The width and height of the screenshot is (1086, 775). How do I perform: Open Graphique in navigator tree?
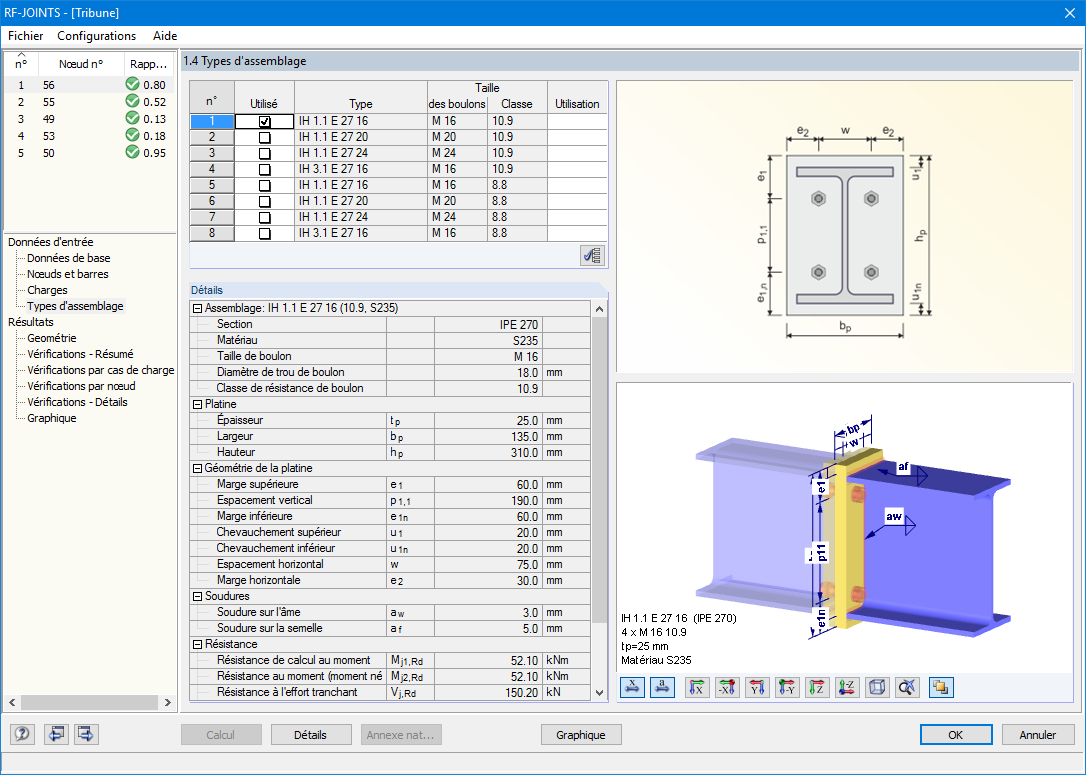[52, 418]
